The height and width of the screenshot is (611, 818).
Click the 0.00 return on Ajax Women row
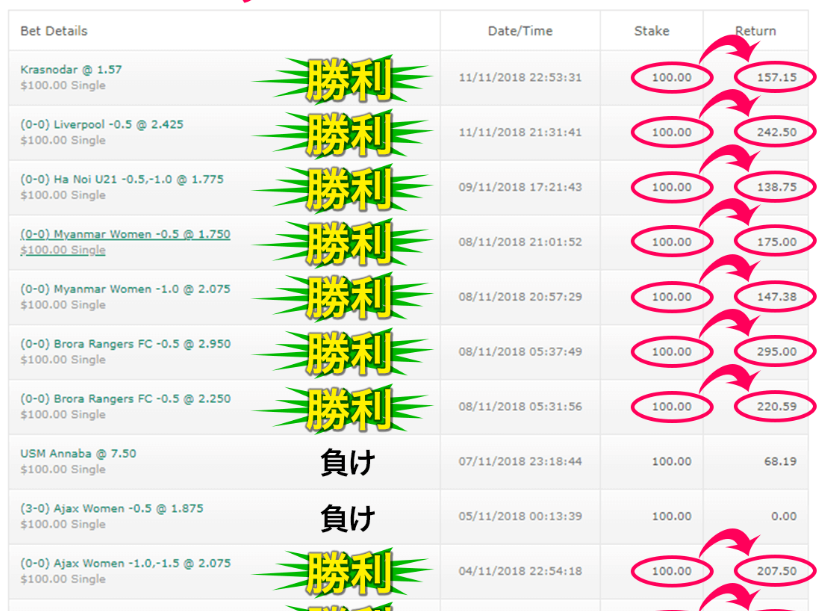(783, 517)
